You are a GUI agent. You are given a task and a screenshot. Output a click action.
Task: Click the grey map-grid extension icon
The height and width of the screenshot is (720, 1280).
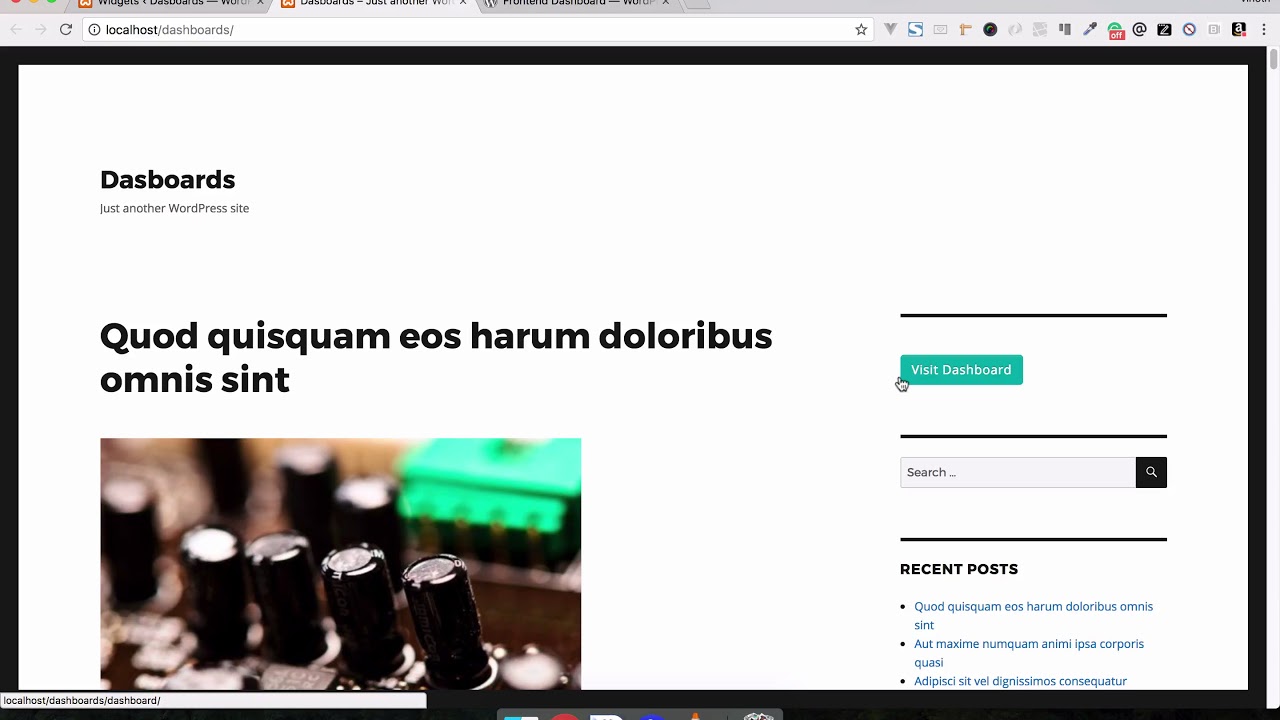[x=1040, y=30]
